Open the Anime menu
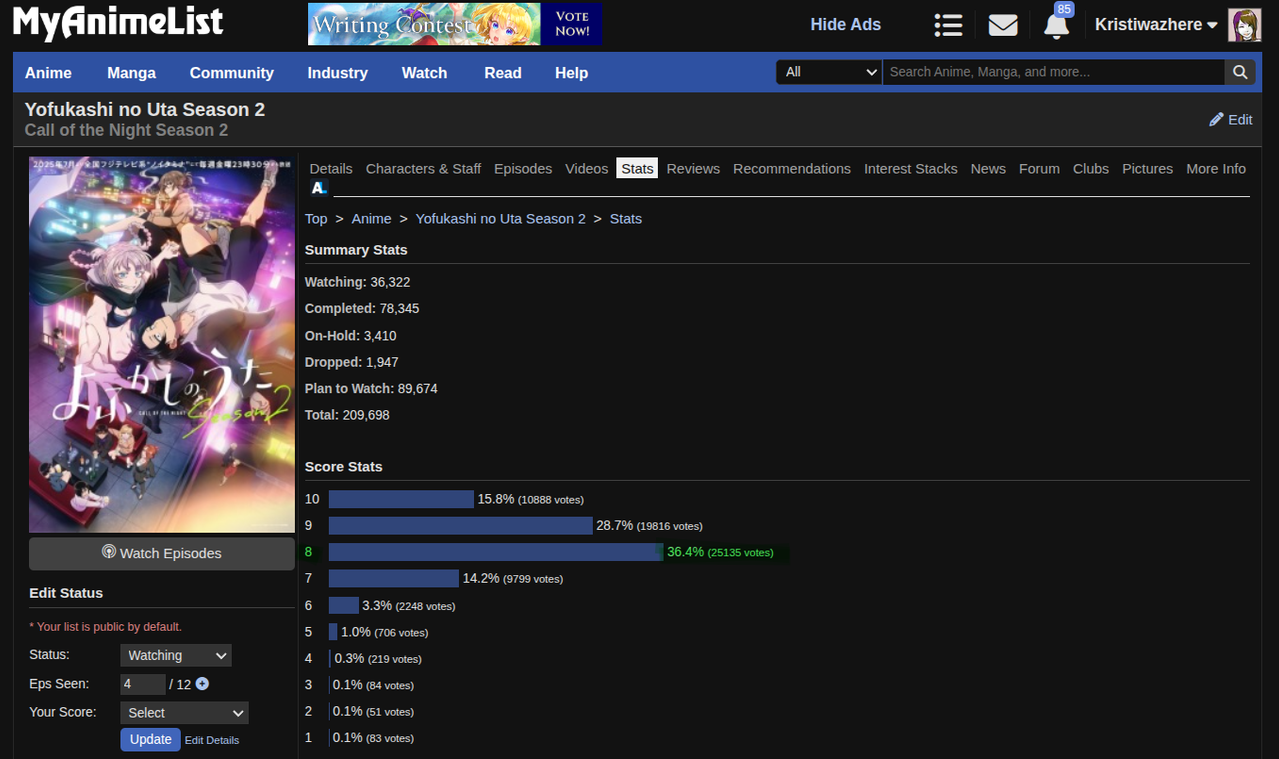Image resolution: width=1279 pixels, height=759 pixels. point(48,73)
